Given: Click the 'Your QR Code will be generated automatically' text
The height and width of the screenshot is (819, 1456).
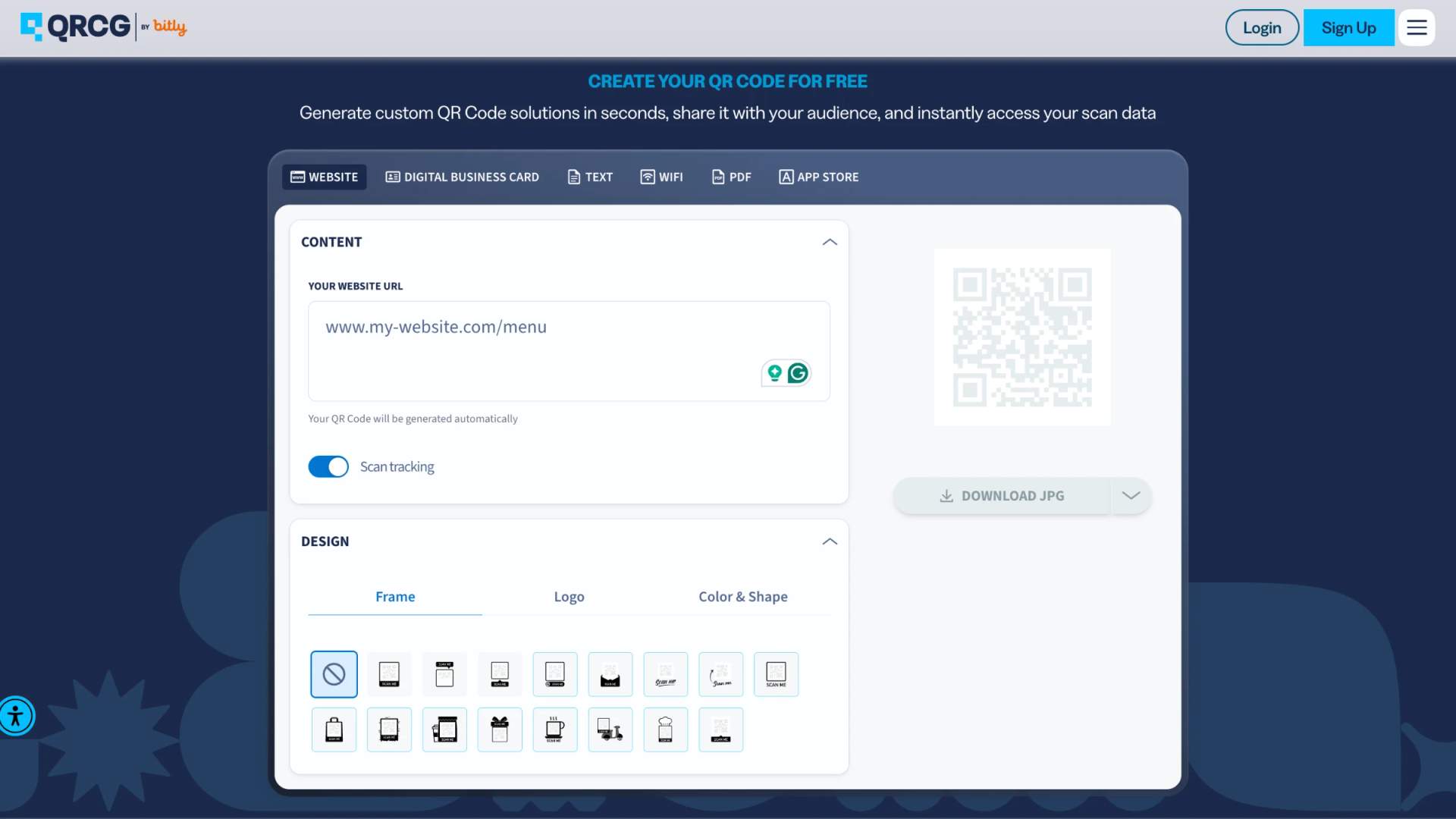Looking at the screenshot, I should 413,419.
